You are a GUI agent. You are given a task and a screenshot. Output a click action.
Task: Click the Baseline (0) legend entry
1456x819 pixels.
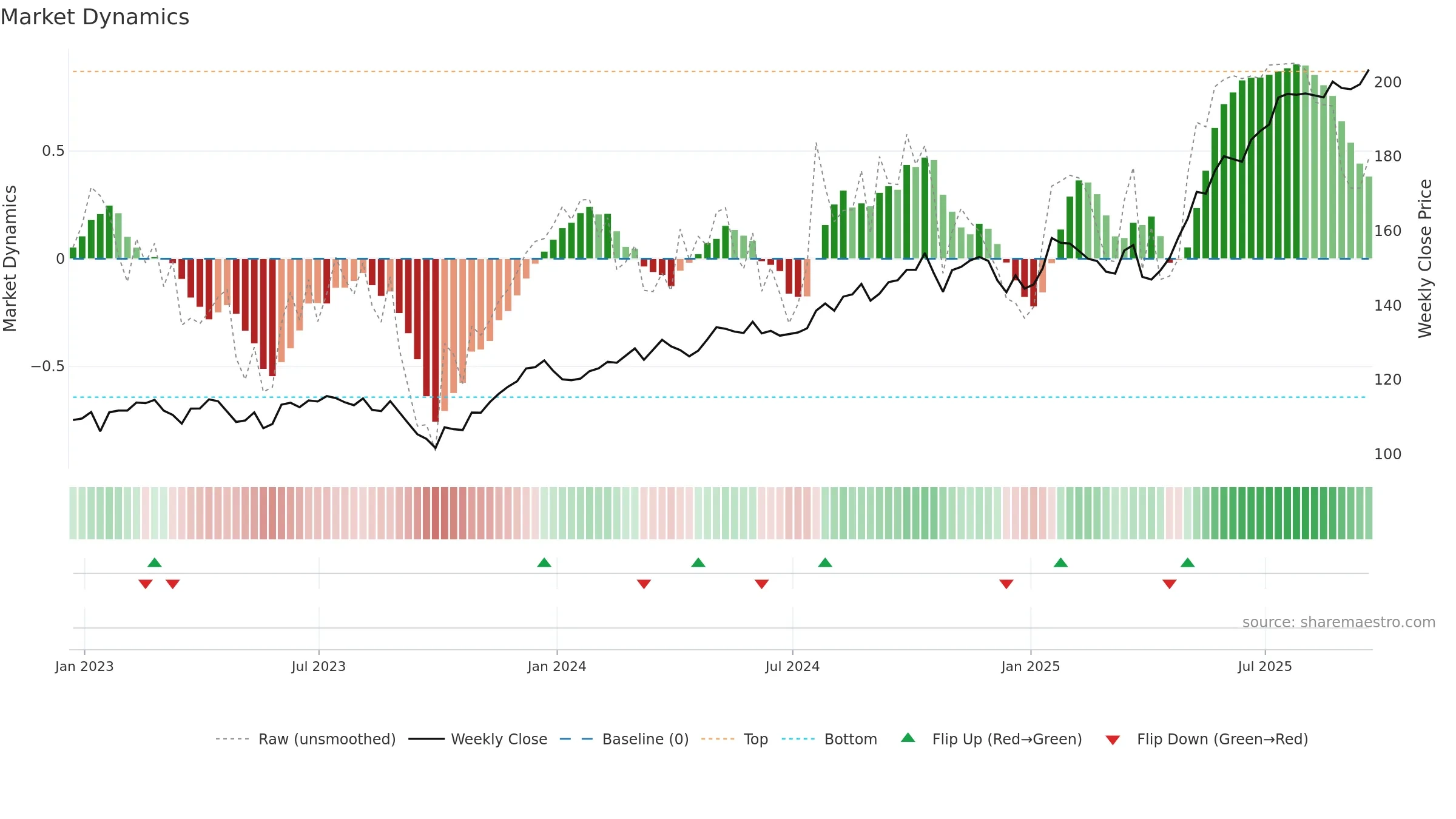624,739
